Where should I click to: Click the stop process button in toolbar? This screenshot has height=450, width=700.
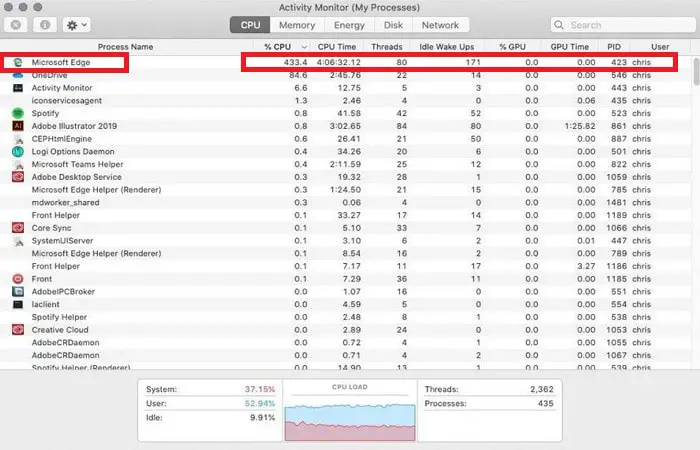(x=16, y=25)
